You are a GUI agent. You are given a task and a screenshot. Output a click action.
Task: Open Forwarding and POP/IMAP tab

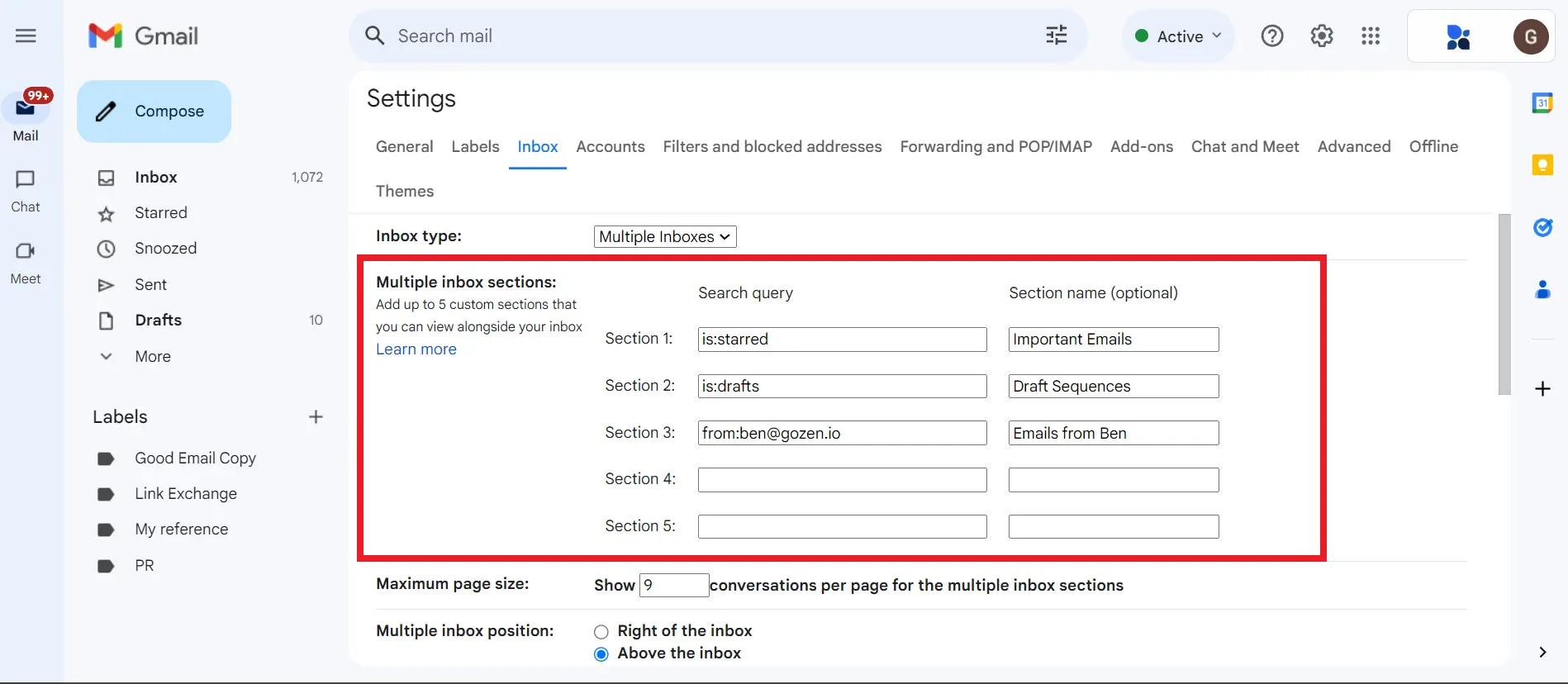[995, 146]
